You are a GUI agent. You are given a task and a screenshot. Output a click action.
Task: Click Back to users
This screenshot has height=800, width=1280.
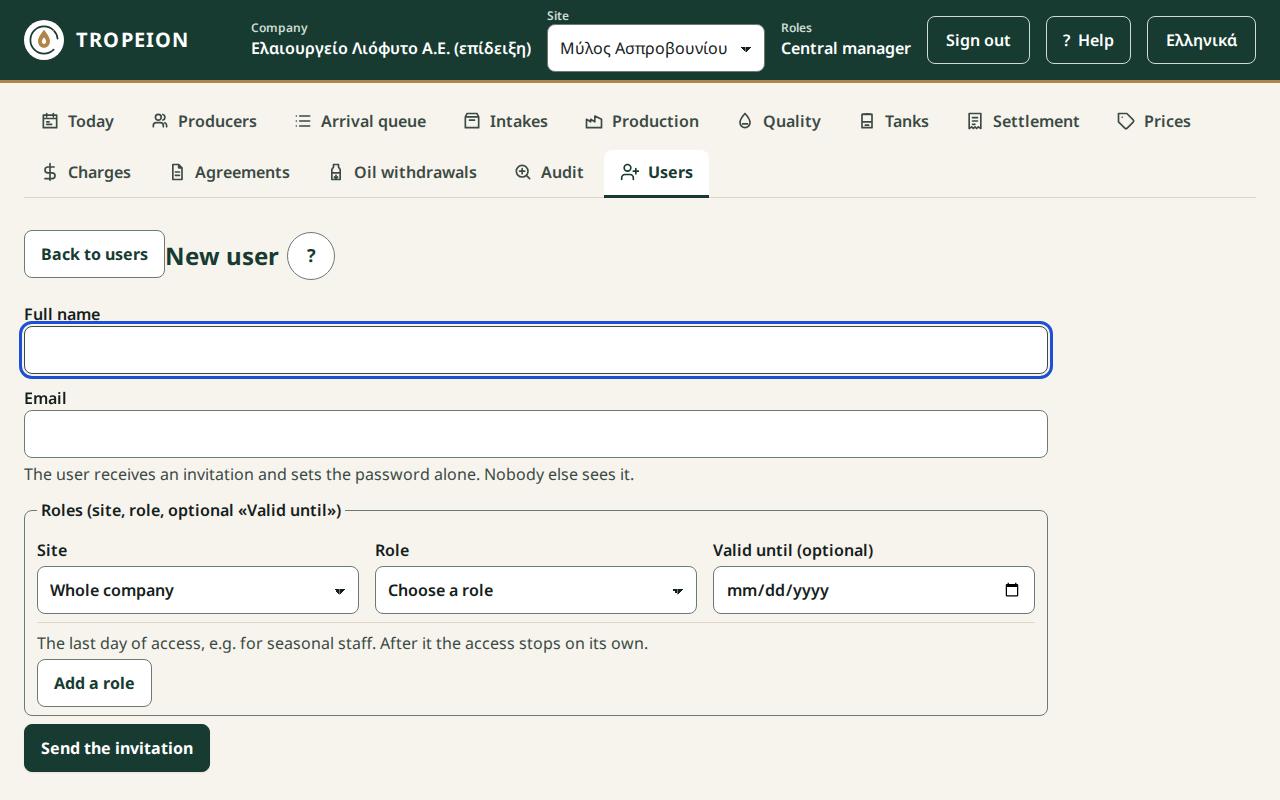coord(94,254)
